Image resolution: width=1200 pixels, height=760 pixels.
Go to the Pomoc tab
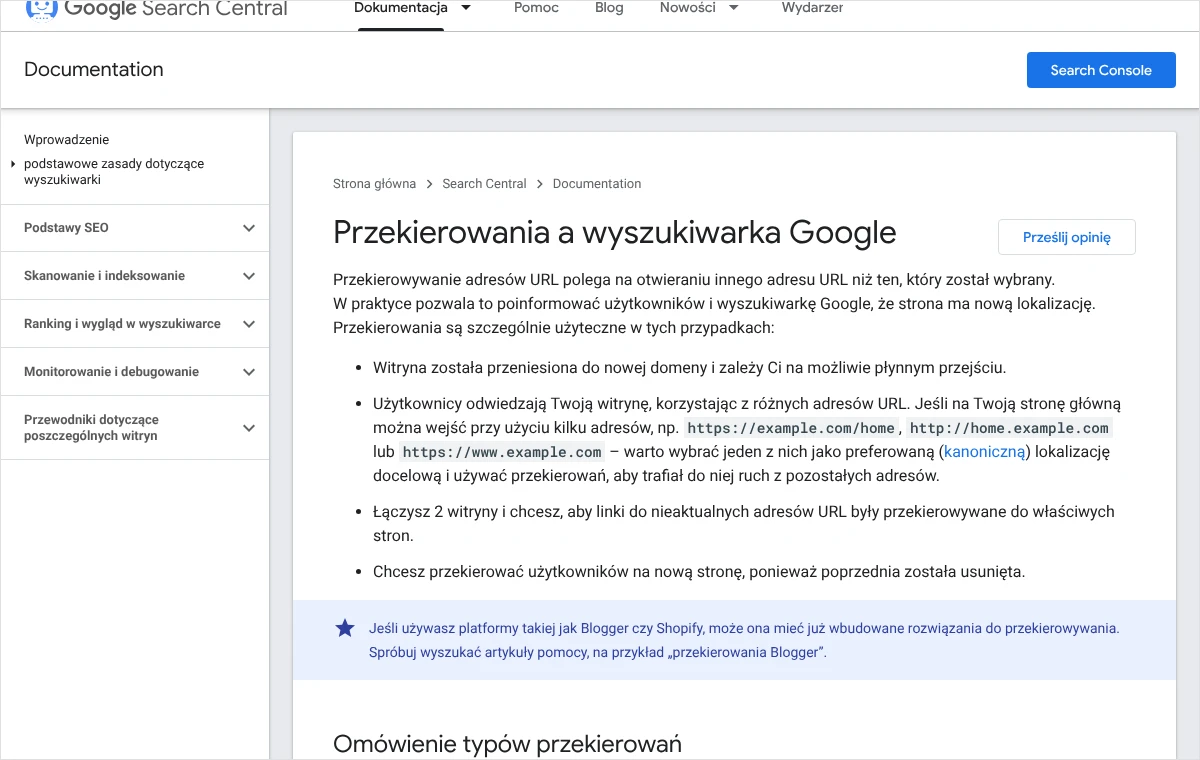pos(536,8)
